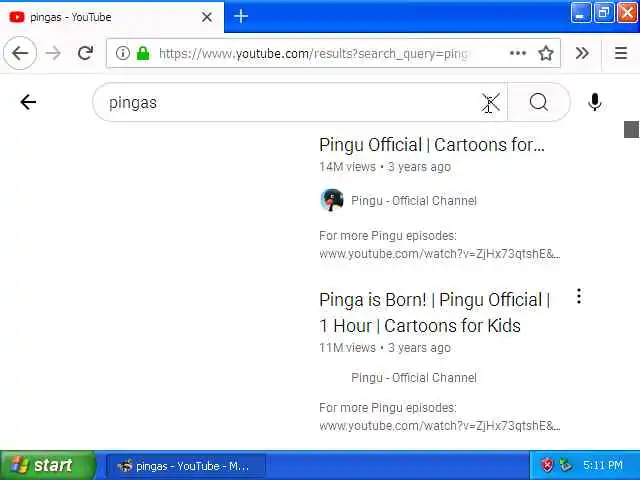Open the Windows Start menu
Image resolution: width=640 pixels, height=480 pixels.
coord(47,465)
